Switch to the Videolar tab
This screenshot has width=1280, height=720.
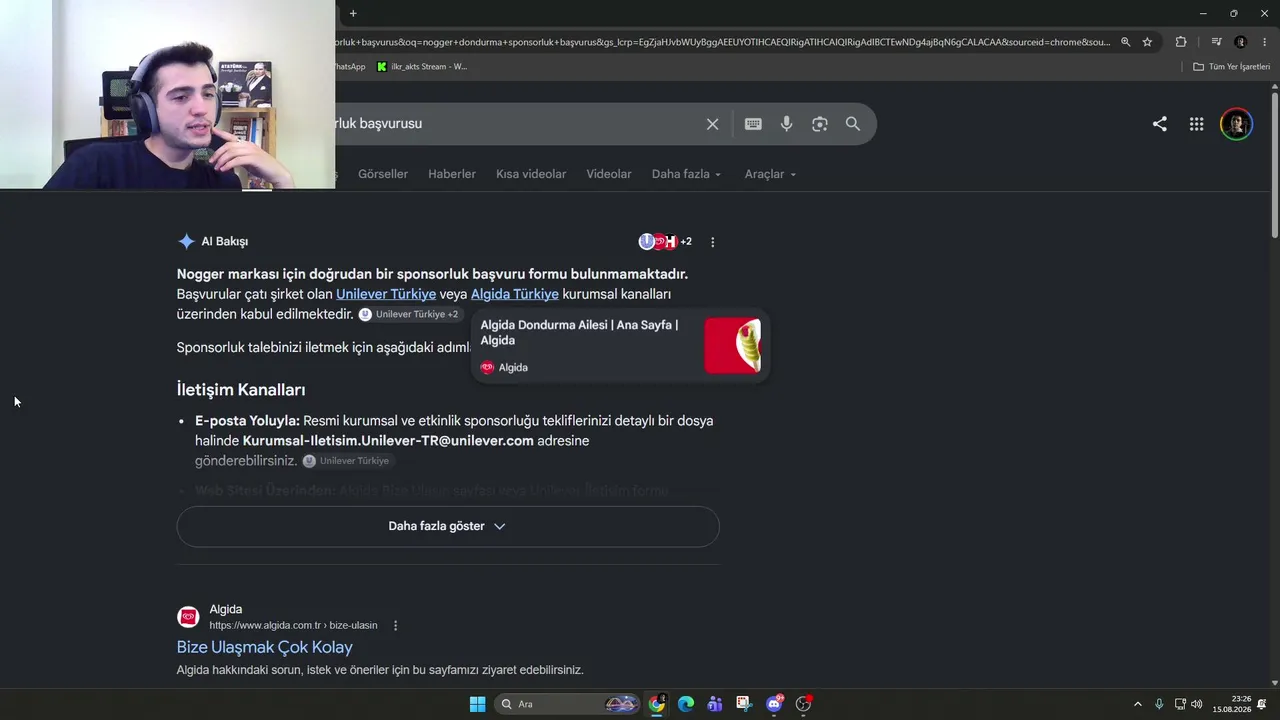coord(609,174)
